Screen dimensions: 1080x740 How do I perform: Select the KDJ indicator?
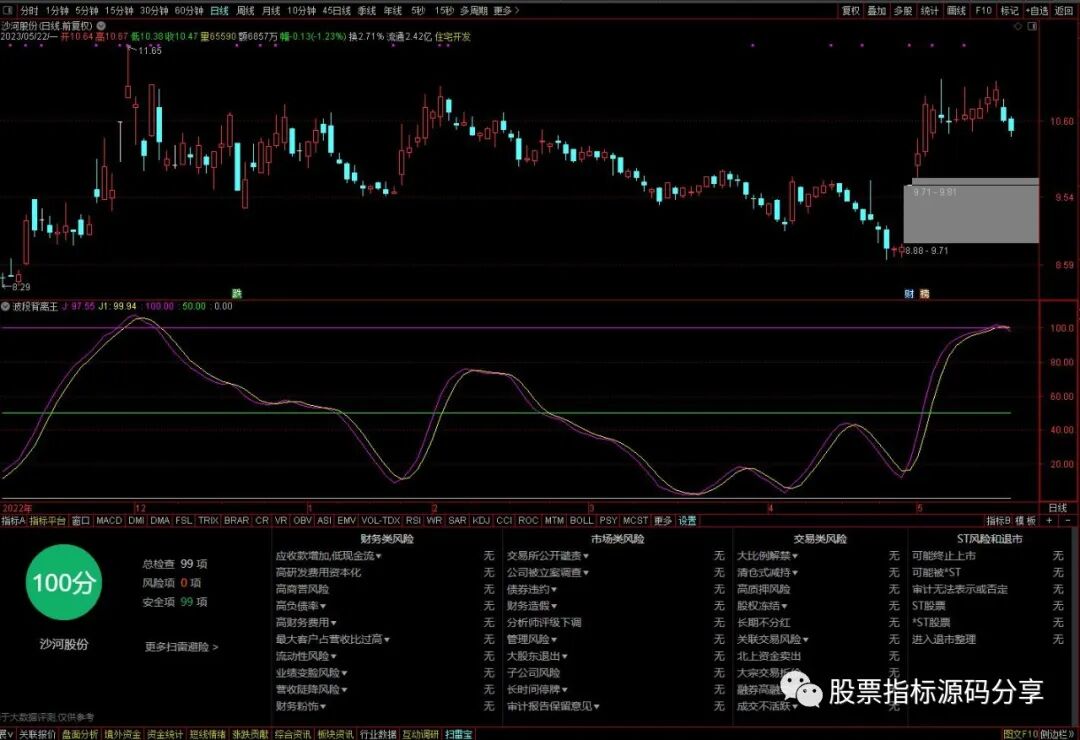click(x=481, y=521)
